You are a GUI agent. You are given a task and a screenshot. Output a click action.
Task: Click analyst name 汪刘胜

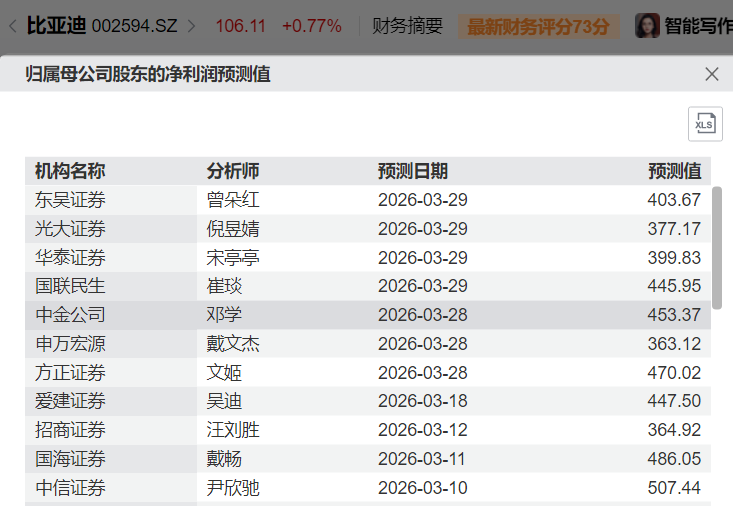coord(233,430)
